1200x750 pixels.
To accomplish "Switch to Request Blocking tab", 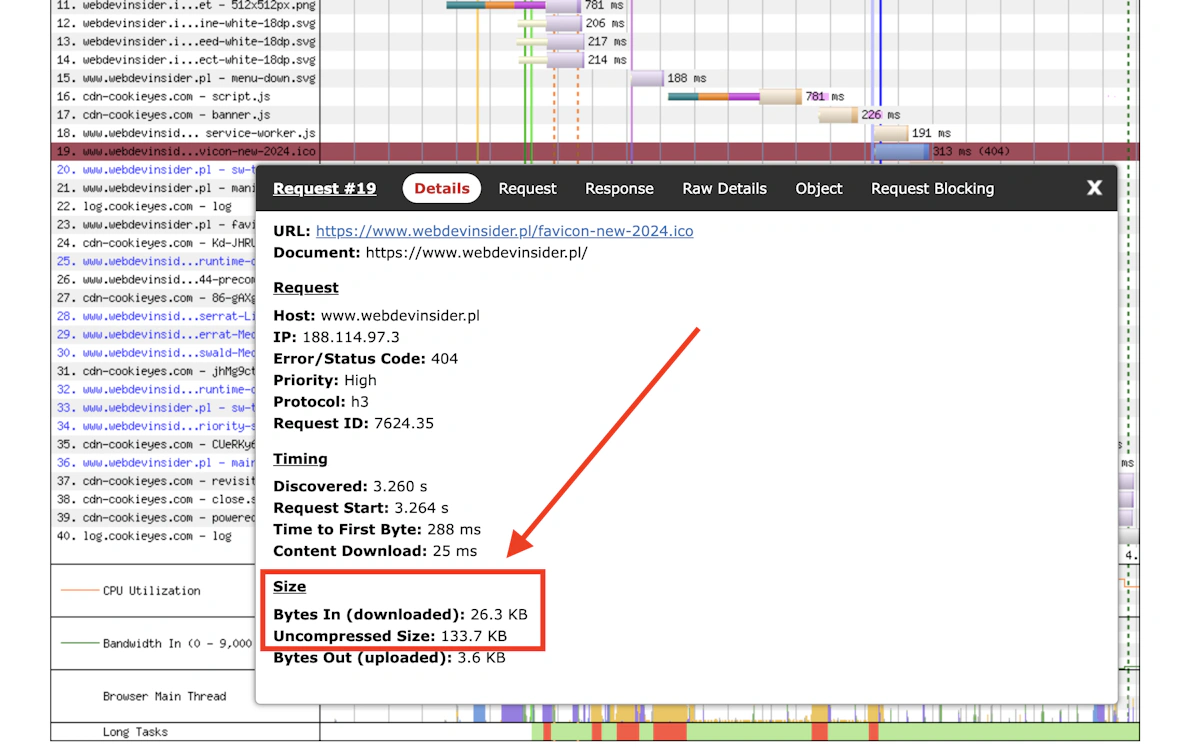I will (x=932, y=188).
